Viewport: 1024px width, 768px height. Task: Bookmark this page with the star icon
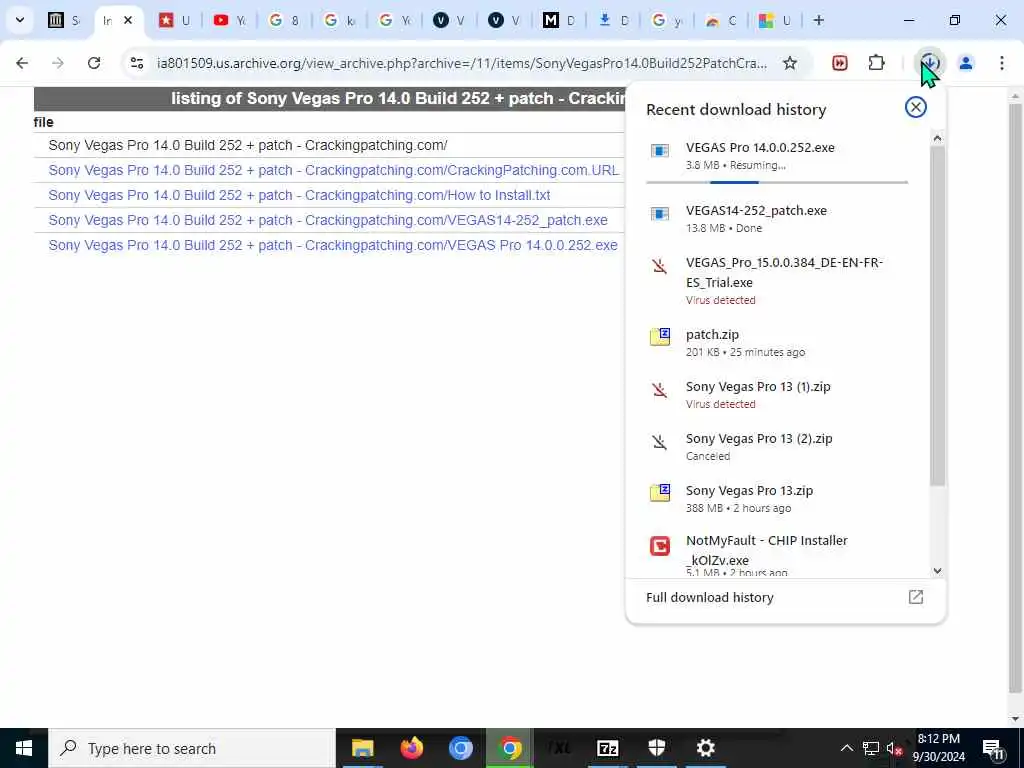point(790,63)
